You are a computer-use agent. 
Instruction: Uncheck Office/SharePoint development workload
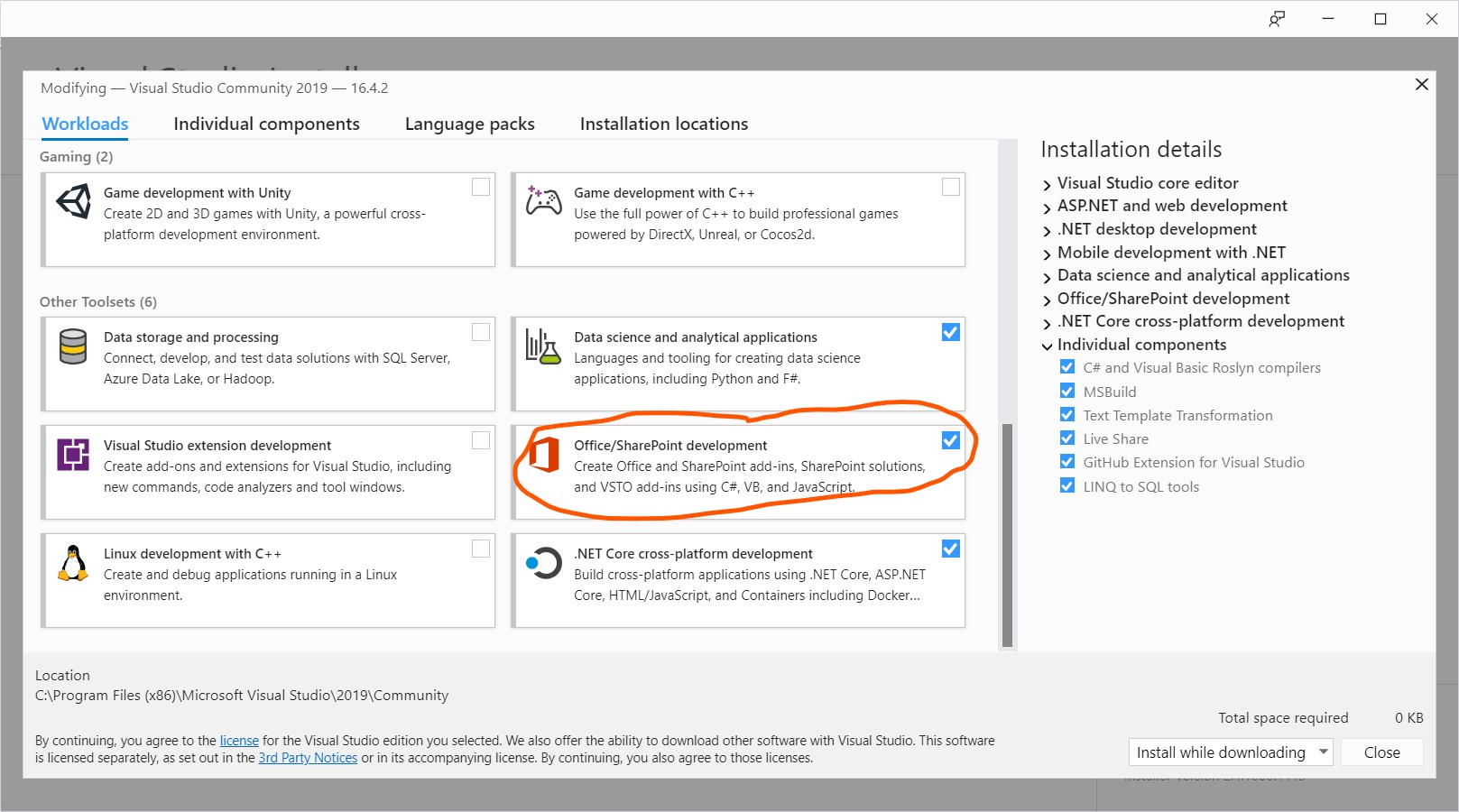tap(951, 439)
